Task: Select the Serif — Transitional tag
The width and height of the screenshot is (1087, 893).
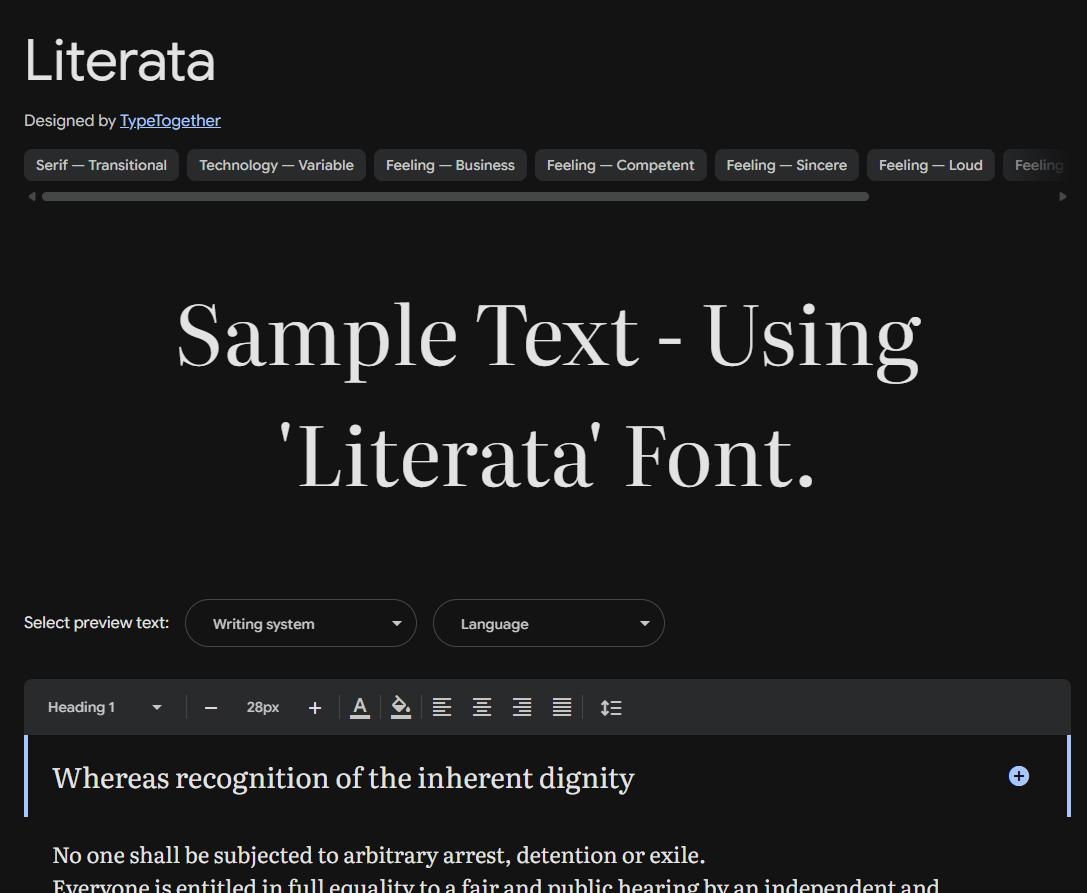Action: pos(101,165)
